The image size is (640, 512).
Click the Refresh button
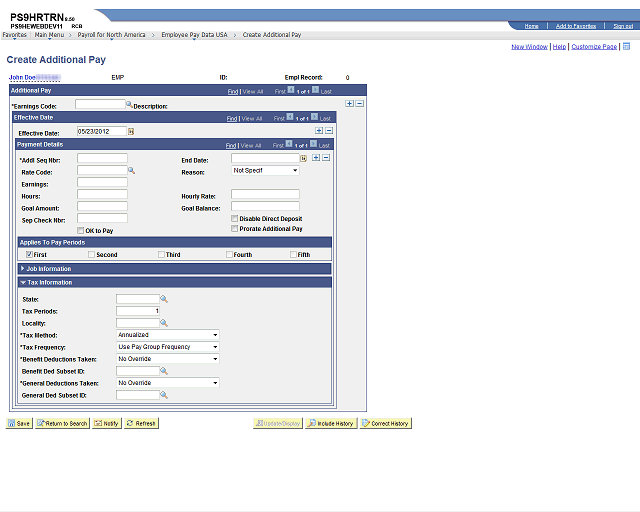tap(141, 423)
